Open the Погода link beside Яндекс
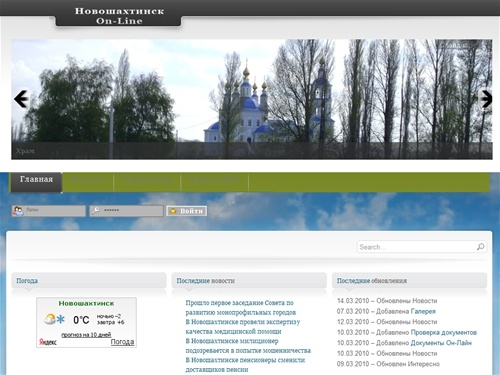 pos(122,342)
